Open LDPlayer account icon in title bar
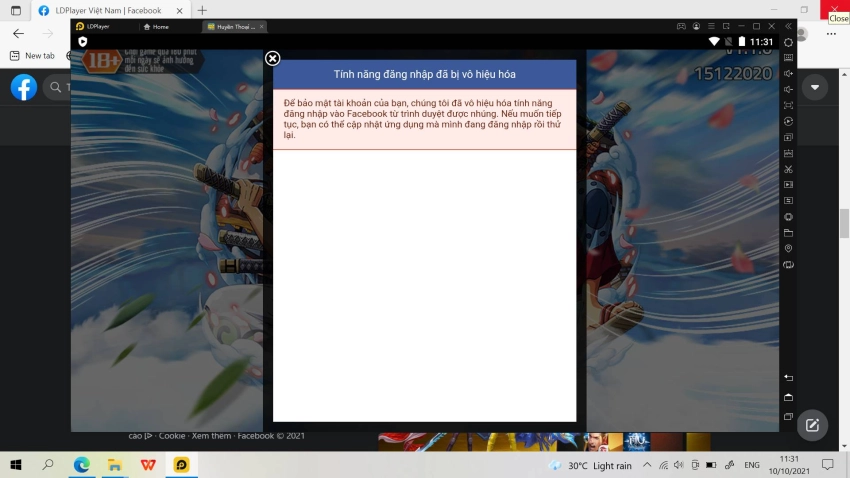The width and height of the screenshot is (850, 478). 696,26
